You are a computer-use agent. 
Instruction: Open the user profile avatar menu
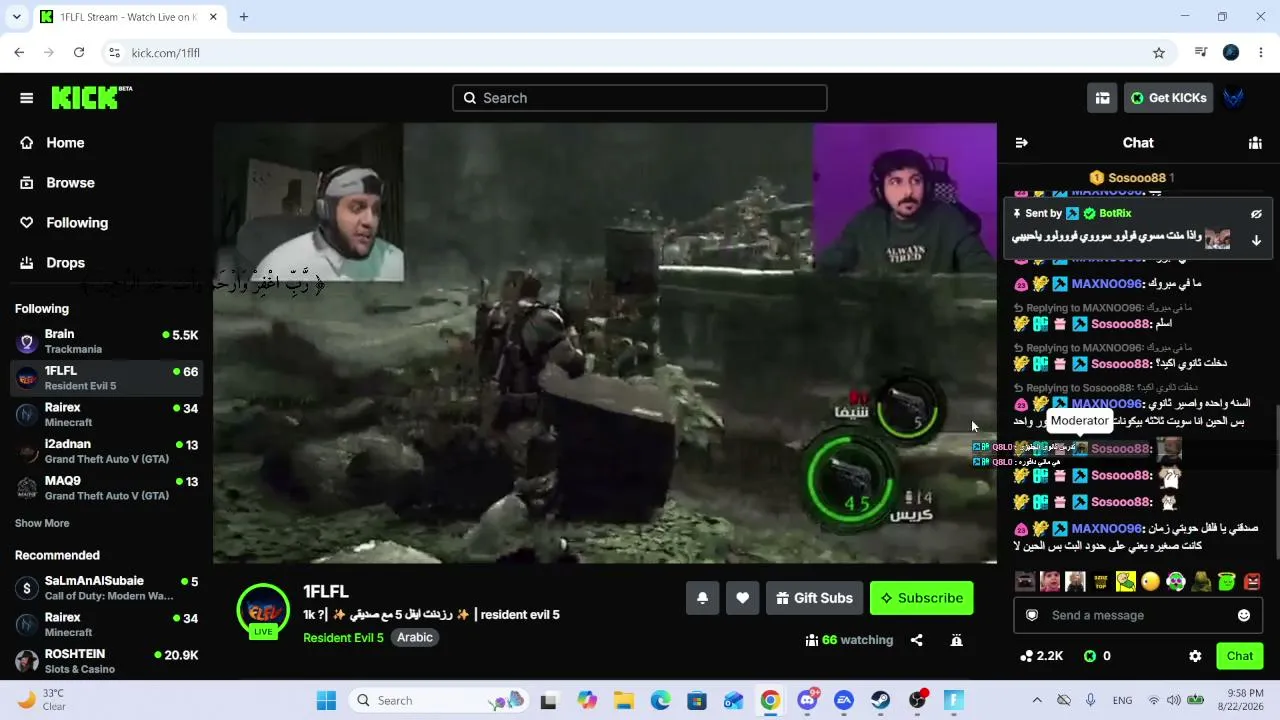[x=1234, y=98]
